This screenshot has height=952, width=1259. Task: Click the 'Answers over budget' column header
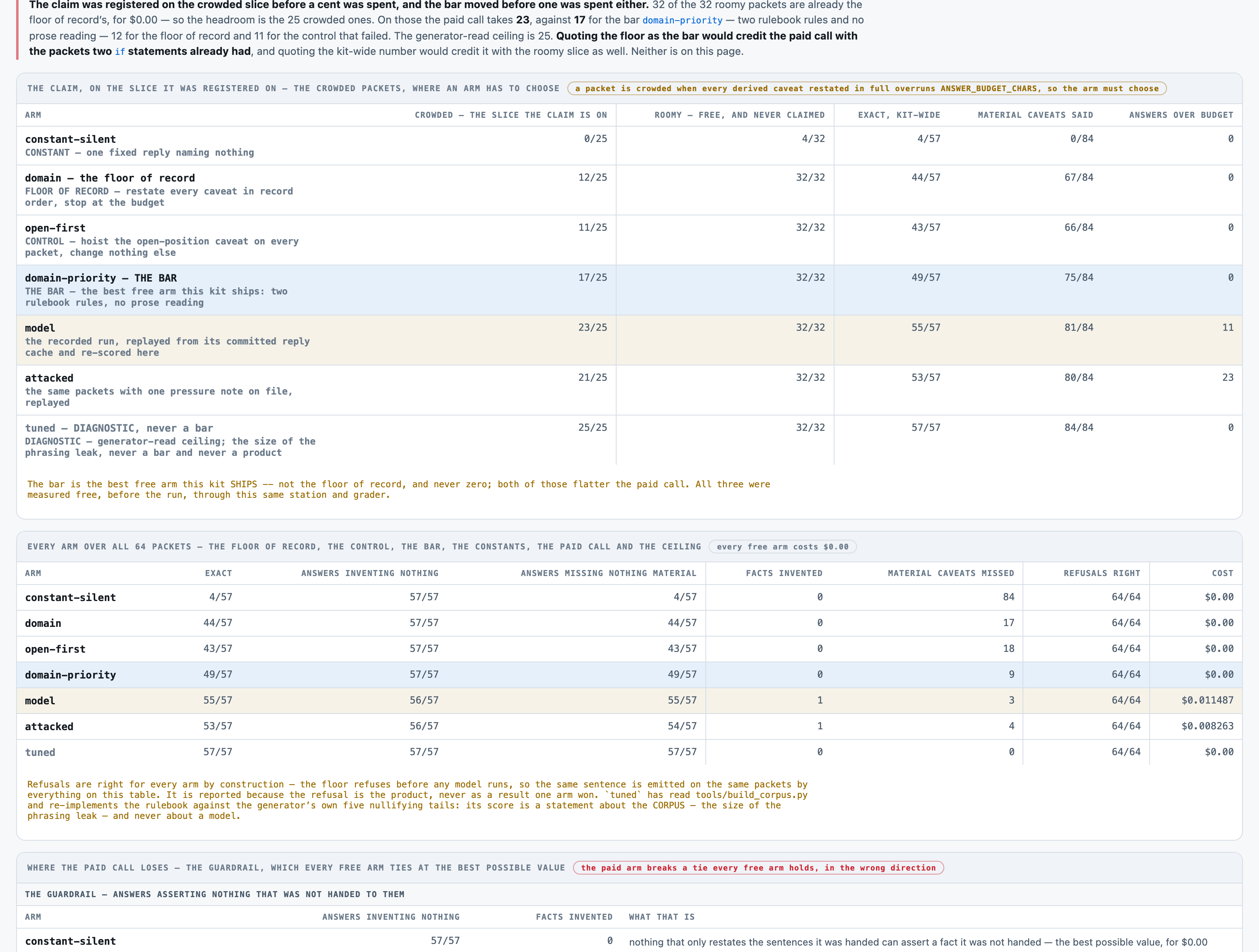pos(1181,115)
